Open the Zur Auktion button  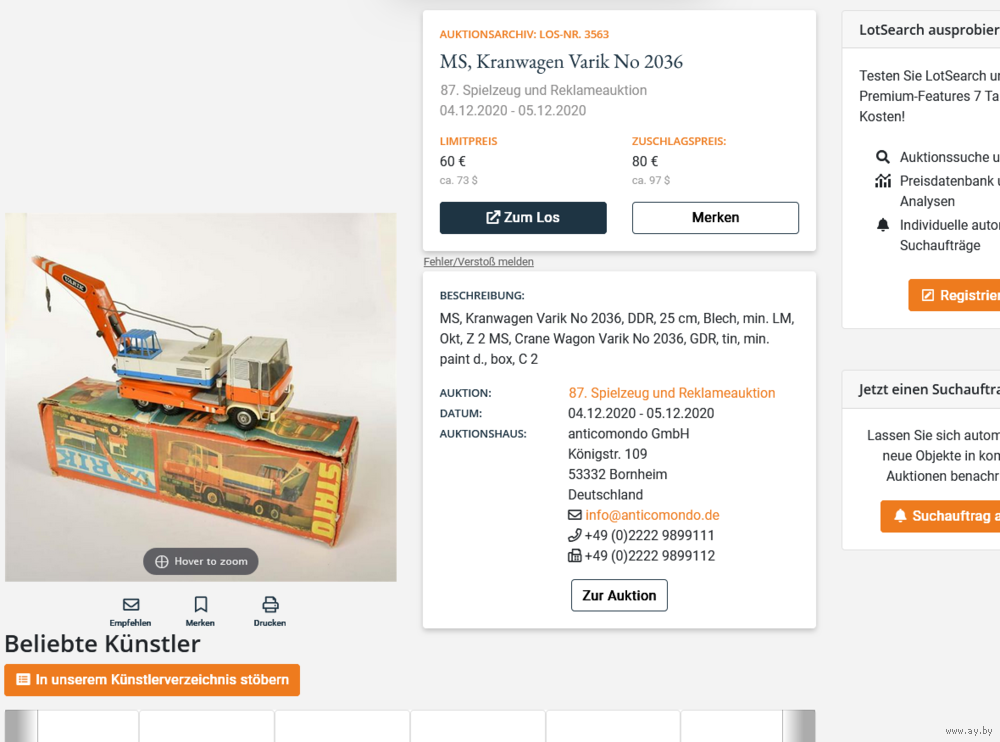[x=619, y=595]
